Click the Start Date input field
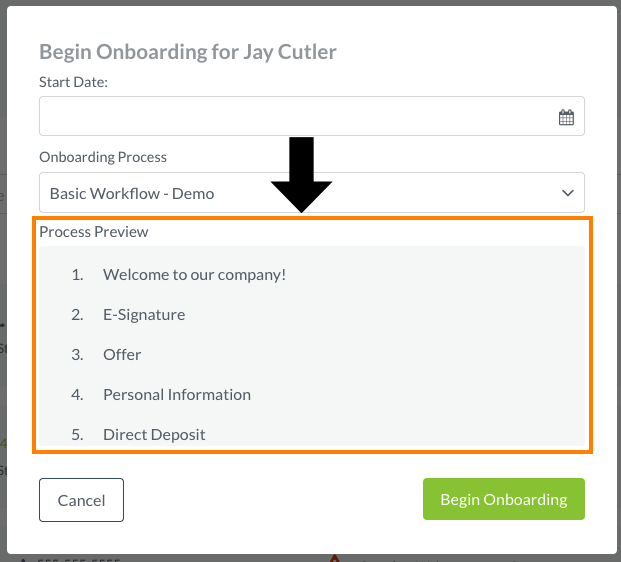621x562 pixels. pos(312,116)
